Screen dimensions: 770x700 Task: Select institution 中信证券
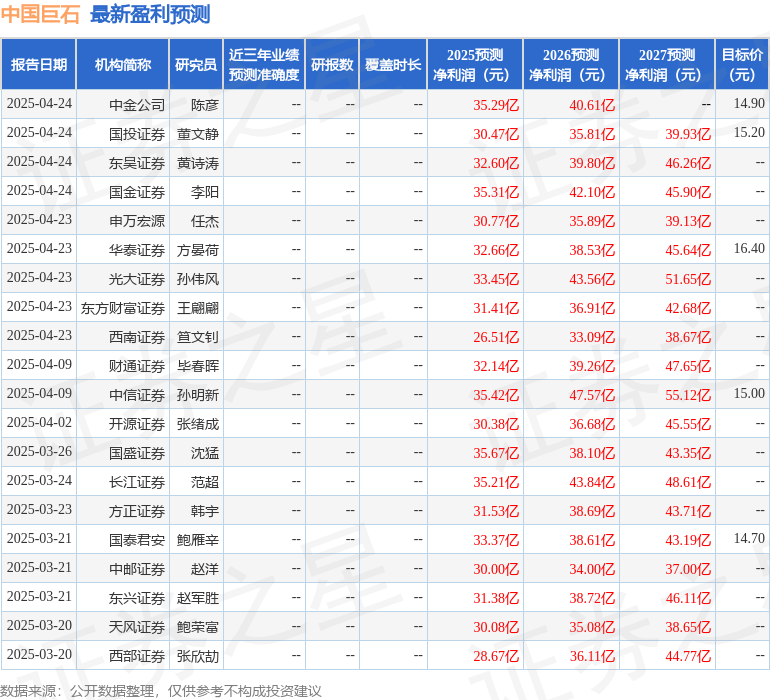click(137, 395)
